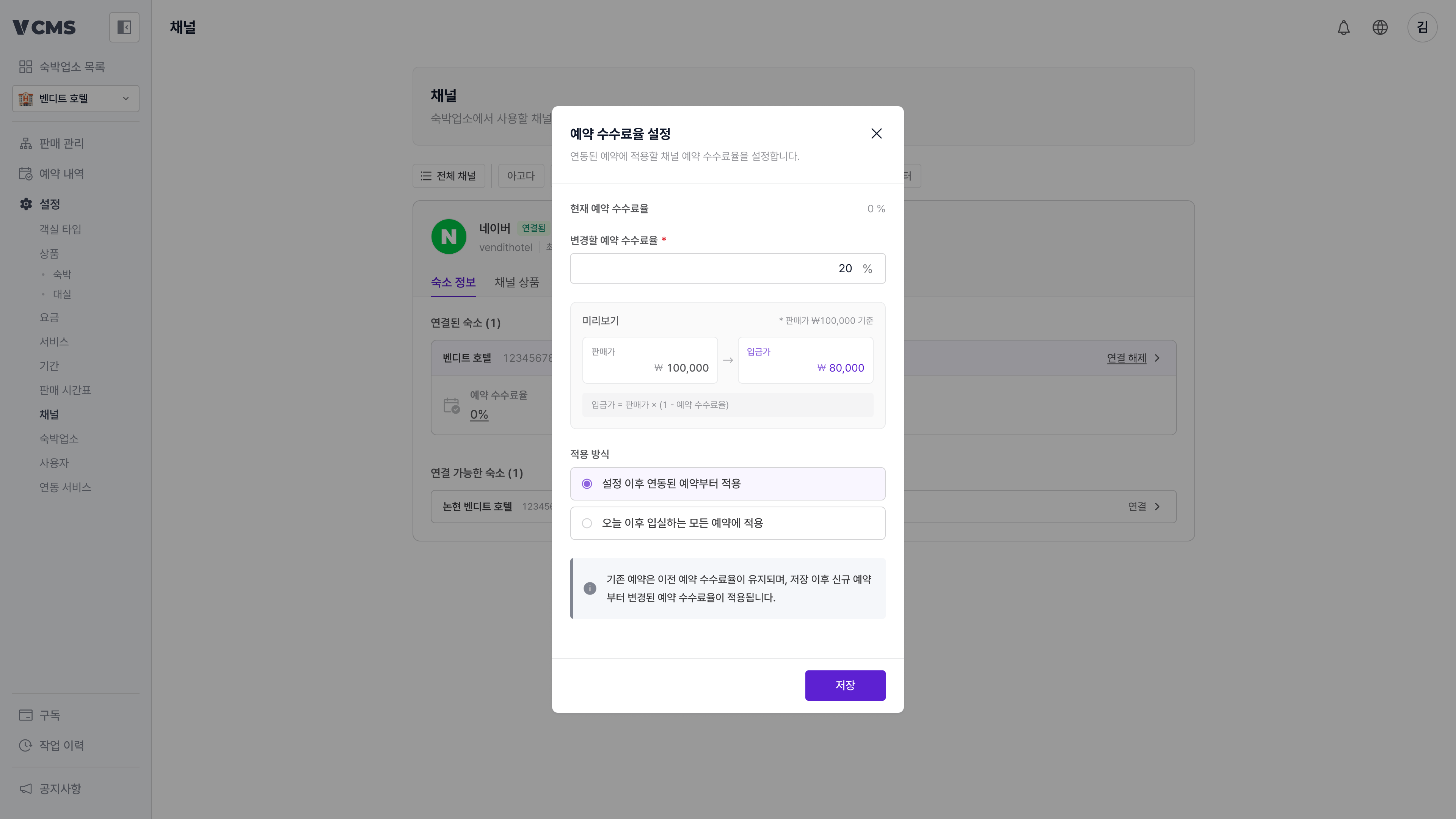Click the 판매가 ₩100,000 기준 note
Screen dimensions: 1456x819
826,320
